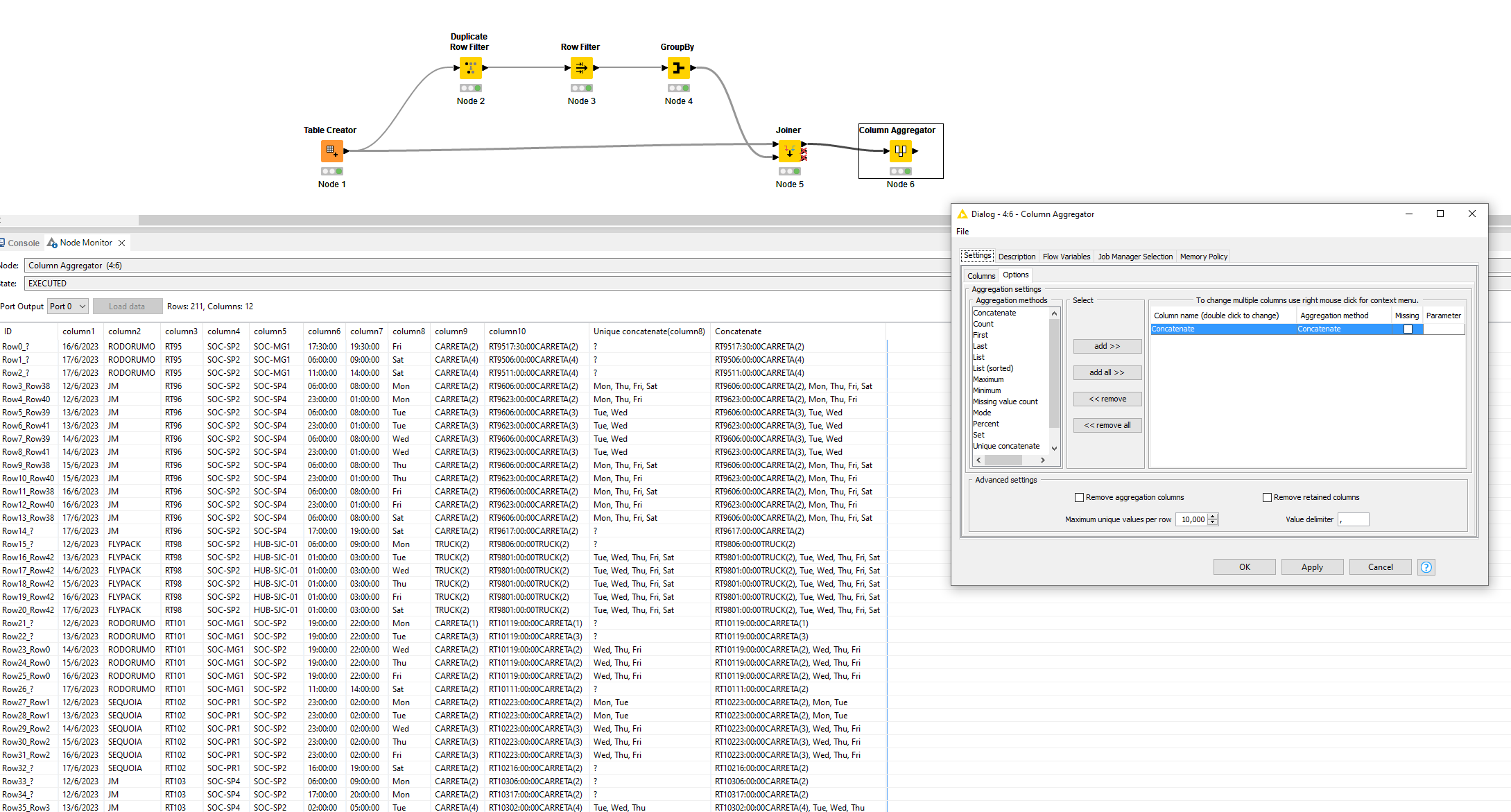Cancel the Column Aggregator dialog
Viewport: 1511px width, 812px height.
[1380, 567]
